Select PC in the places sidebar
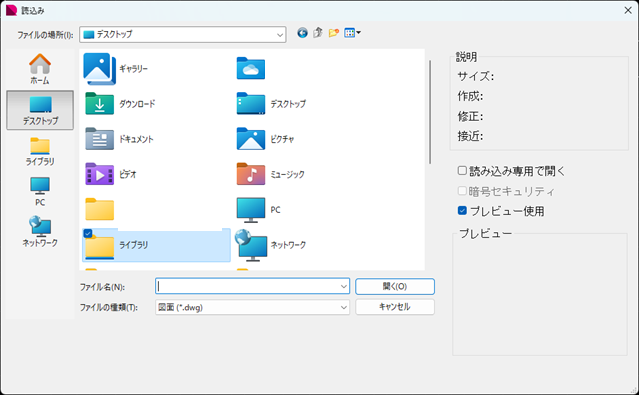Viewport: 639px width, 395px height. pos(40,192)
